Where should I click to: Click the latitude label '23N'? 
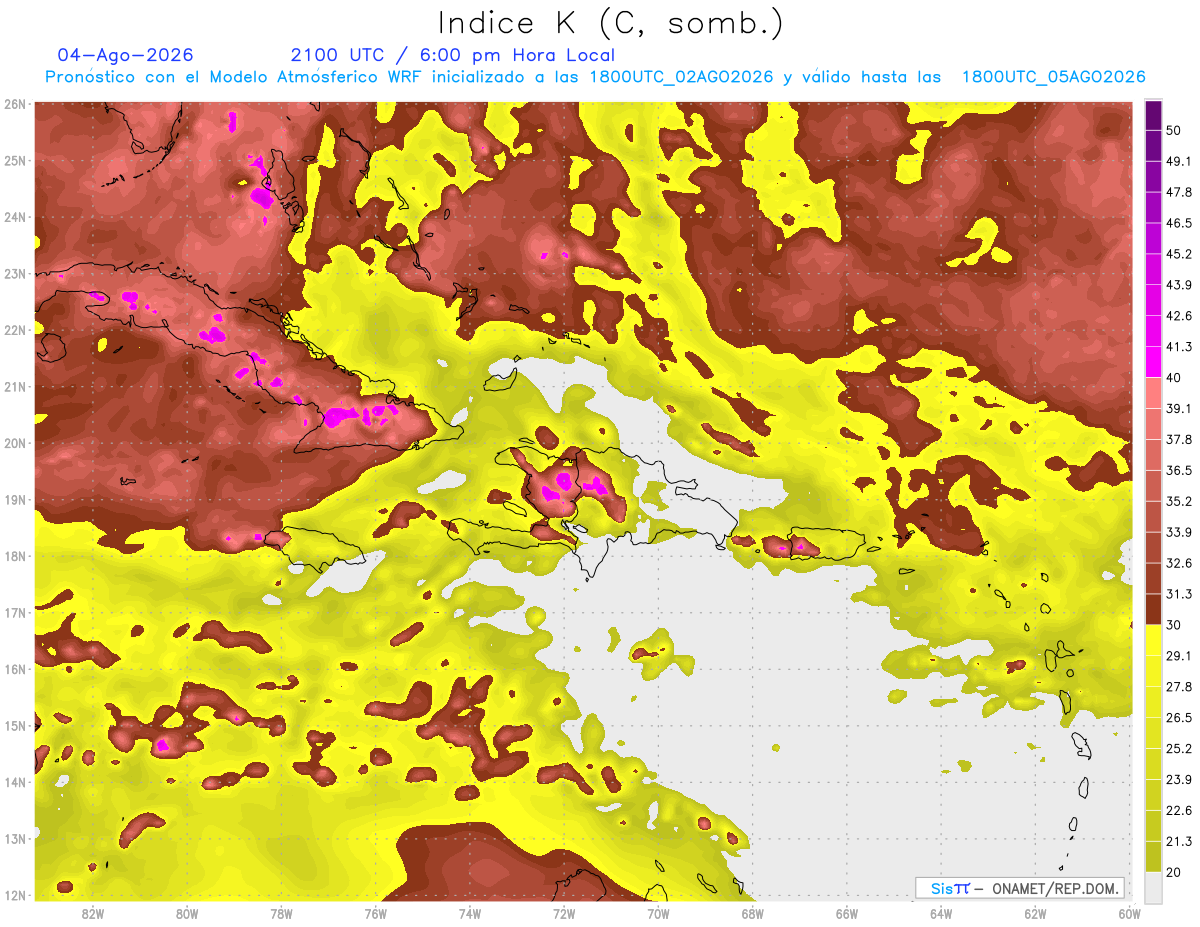[15, 273]
